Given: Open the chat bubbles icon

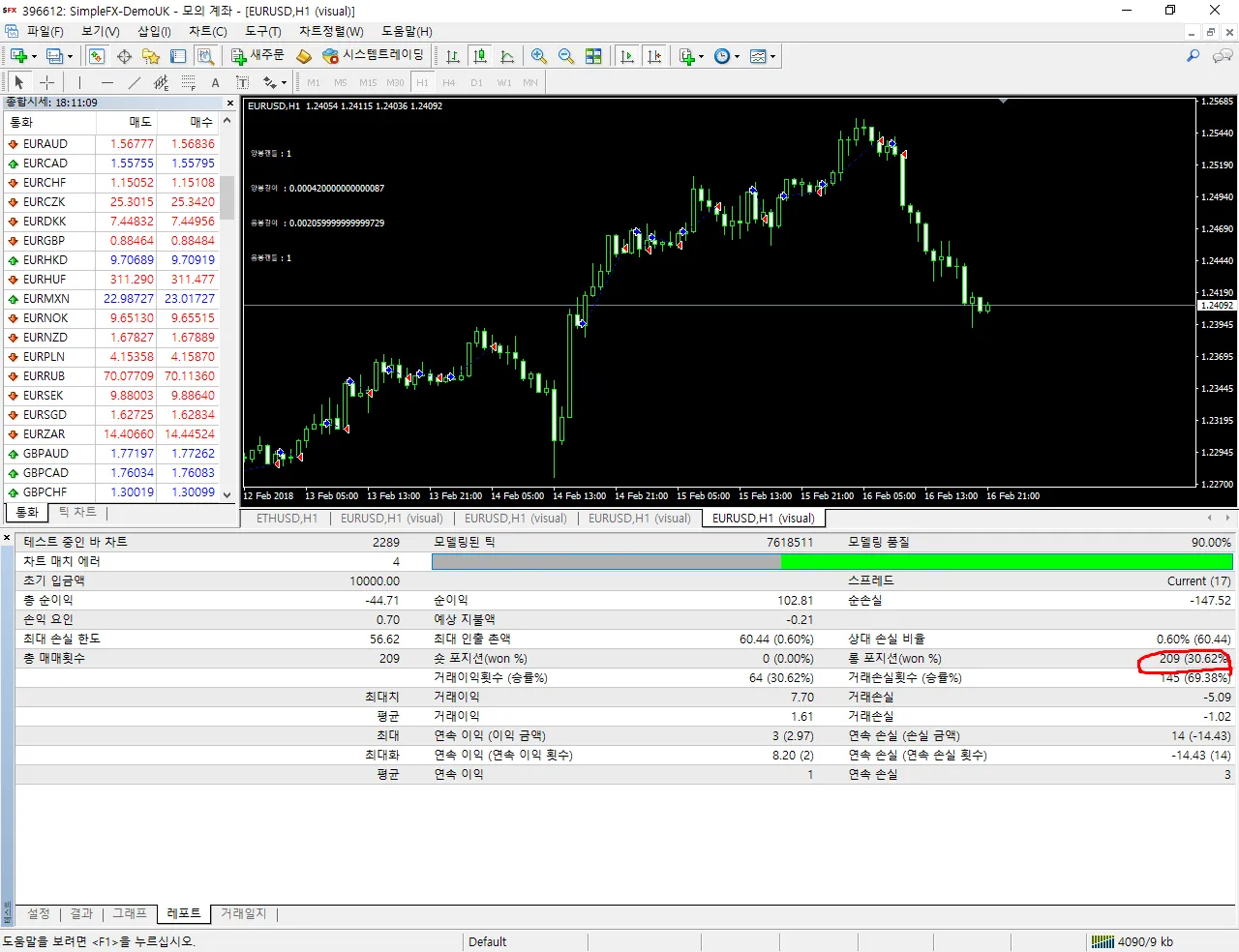Looking at the screenshot, I should (x=1223, y=56).
